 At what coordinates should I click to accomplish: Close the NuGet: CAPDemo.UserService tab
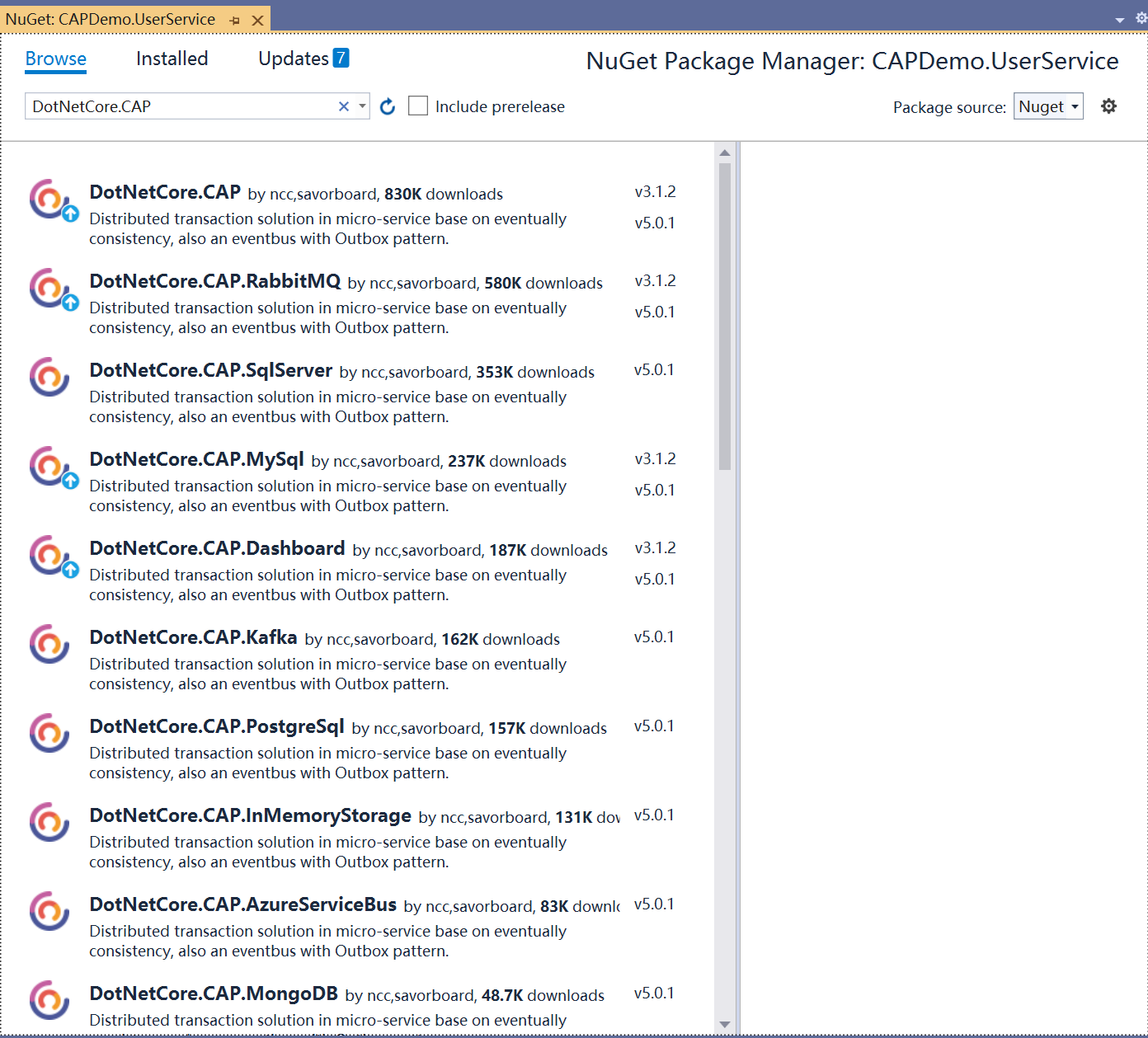[258, 20]
